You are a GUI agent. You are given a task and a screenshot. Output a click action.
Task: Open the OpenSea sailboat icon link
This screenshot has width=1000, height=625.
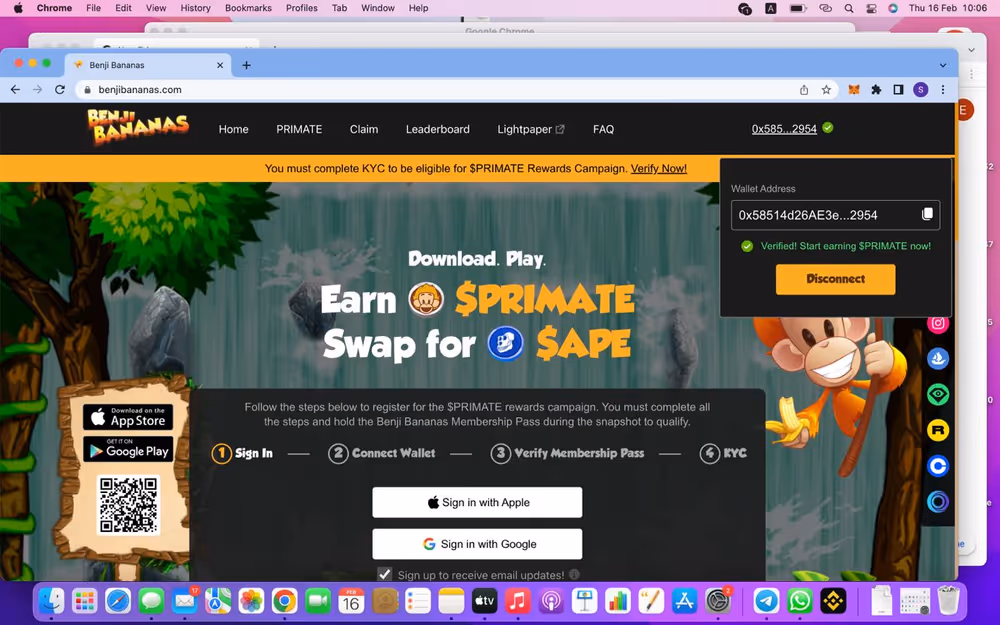[938, 359]
